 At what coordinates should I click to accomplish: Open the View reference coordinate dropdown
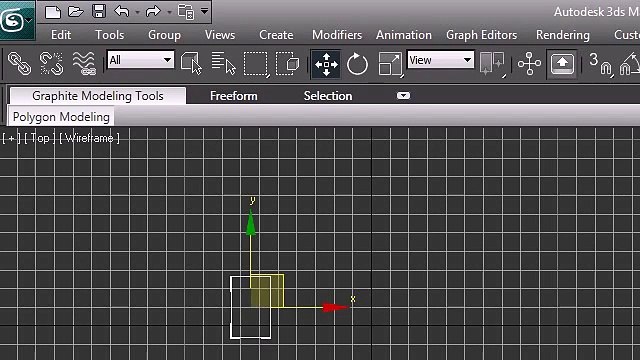[440, 60]
